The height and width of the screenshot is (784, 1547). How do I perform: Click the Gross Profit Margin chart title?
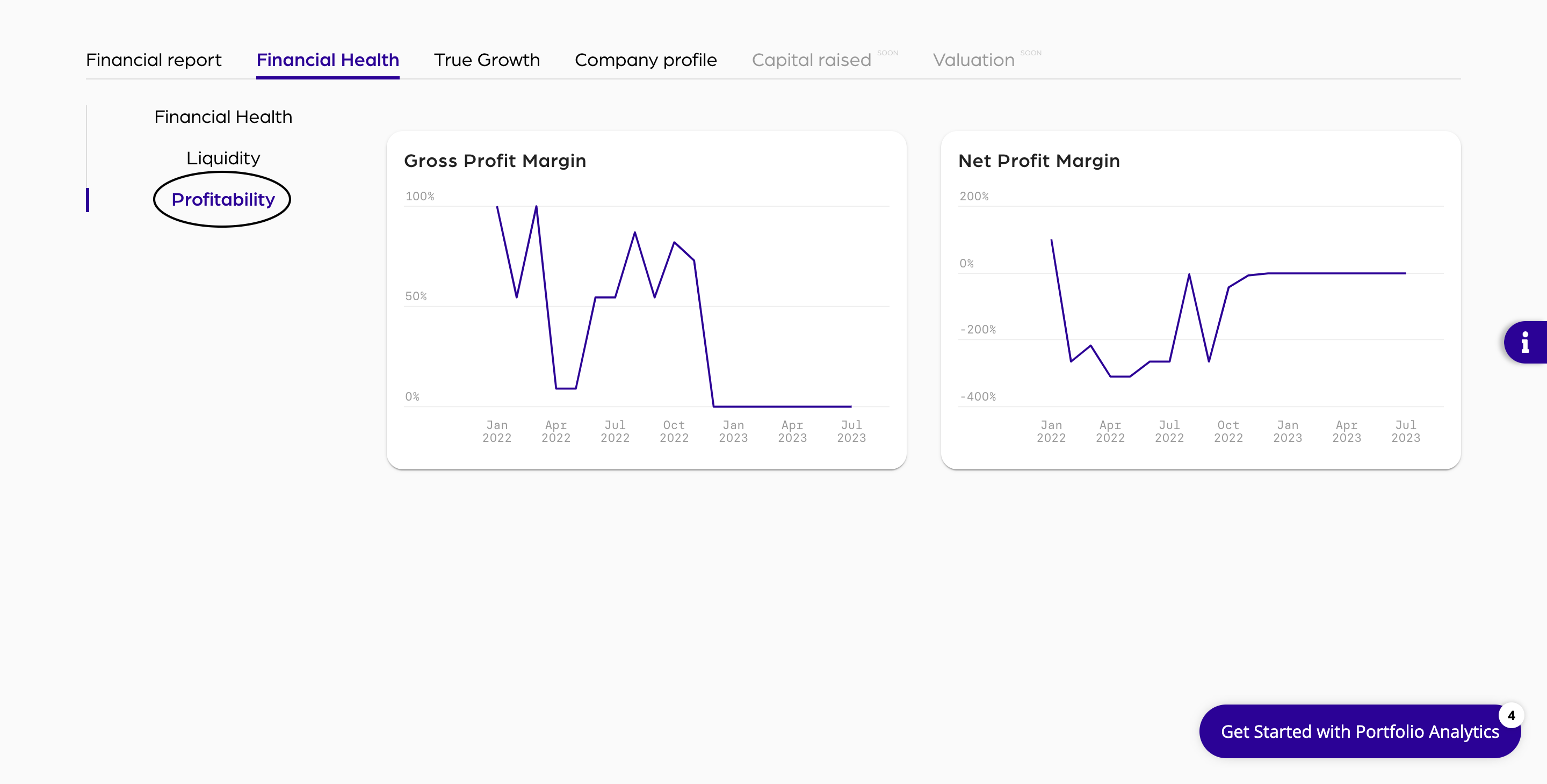point(495,161)
